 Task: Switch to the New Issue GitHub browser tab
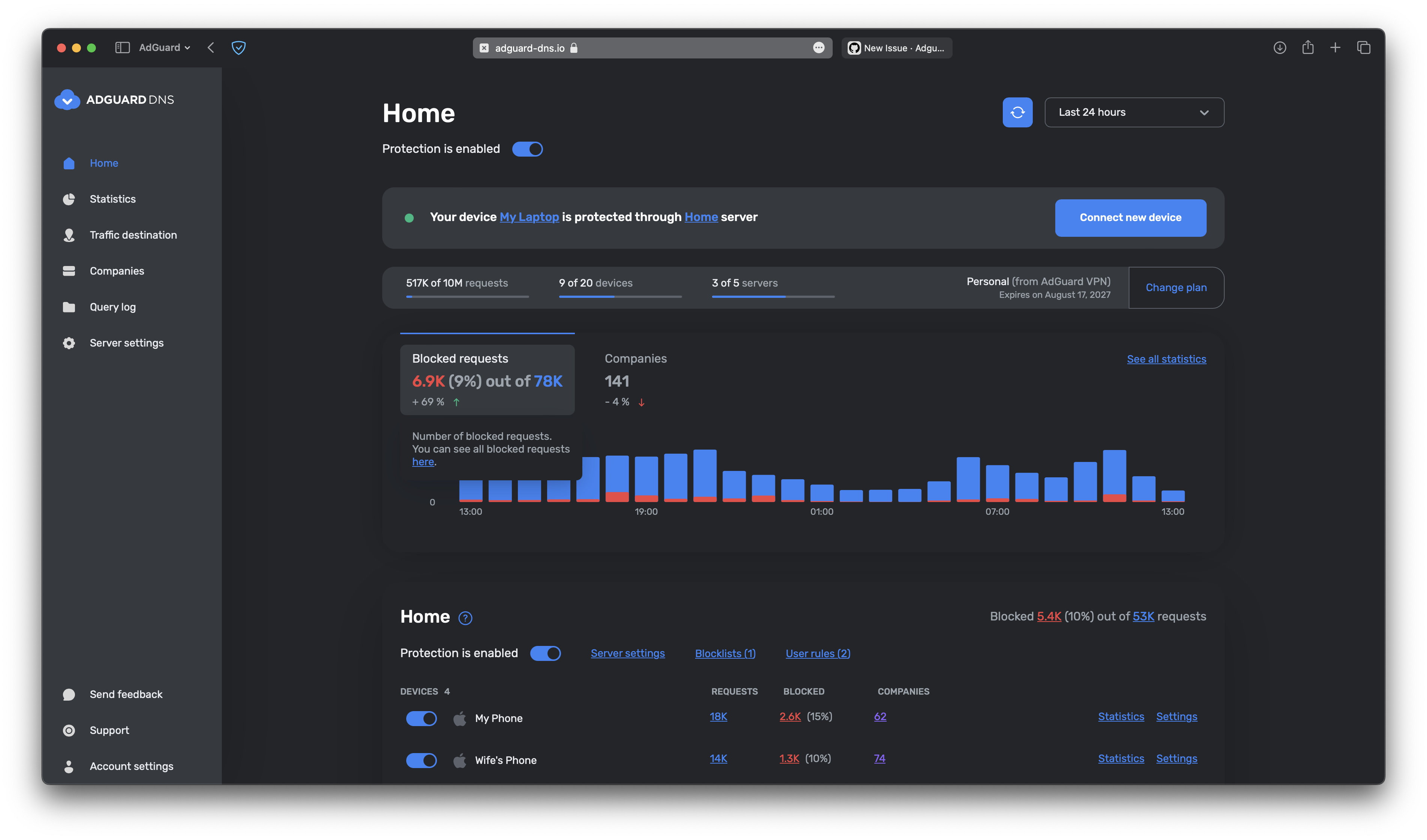(896, 48)
